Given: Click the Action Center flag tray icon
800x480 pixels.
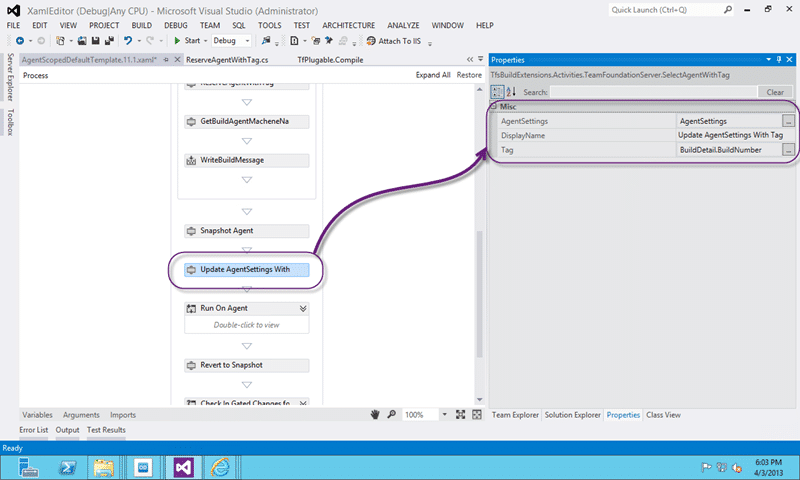Looking at the screenshot, I should (706, 467).
